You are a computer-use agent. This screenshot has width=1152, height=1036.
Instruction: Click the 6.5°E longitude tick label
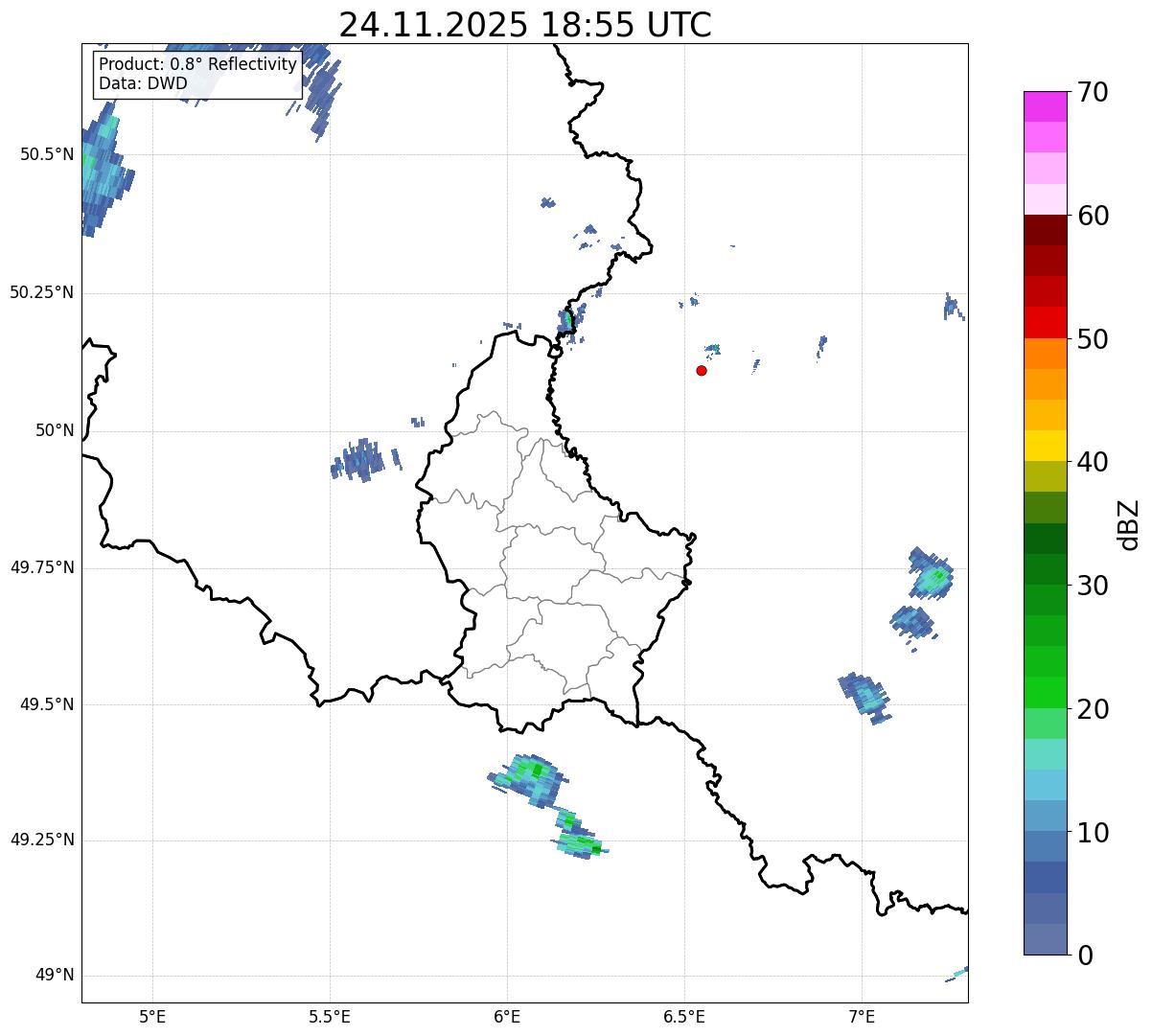pyautogui.click(x=684, y=1016)
